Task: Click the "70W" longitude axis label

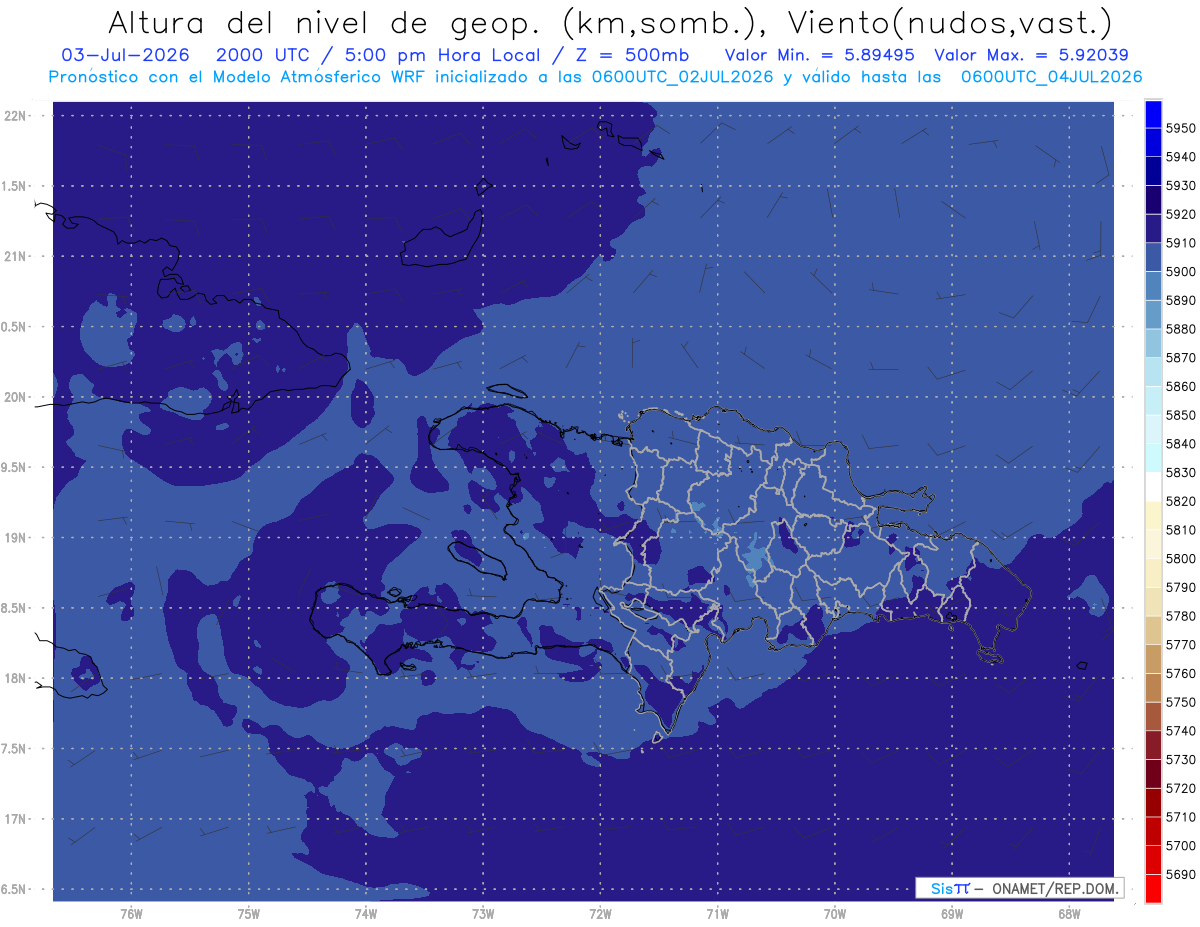Action: (x=835, y=915)
